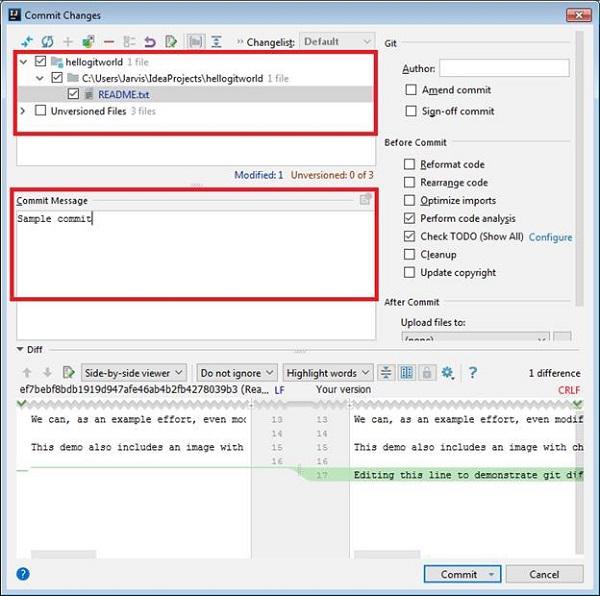
Task: Click the diff help question mark icon
Action: pyautogui.click(x=472, y=373)
